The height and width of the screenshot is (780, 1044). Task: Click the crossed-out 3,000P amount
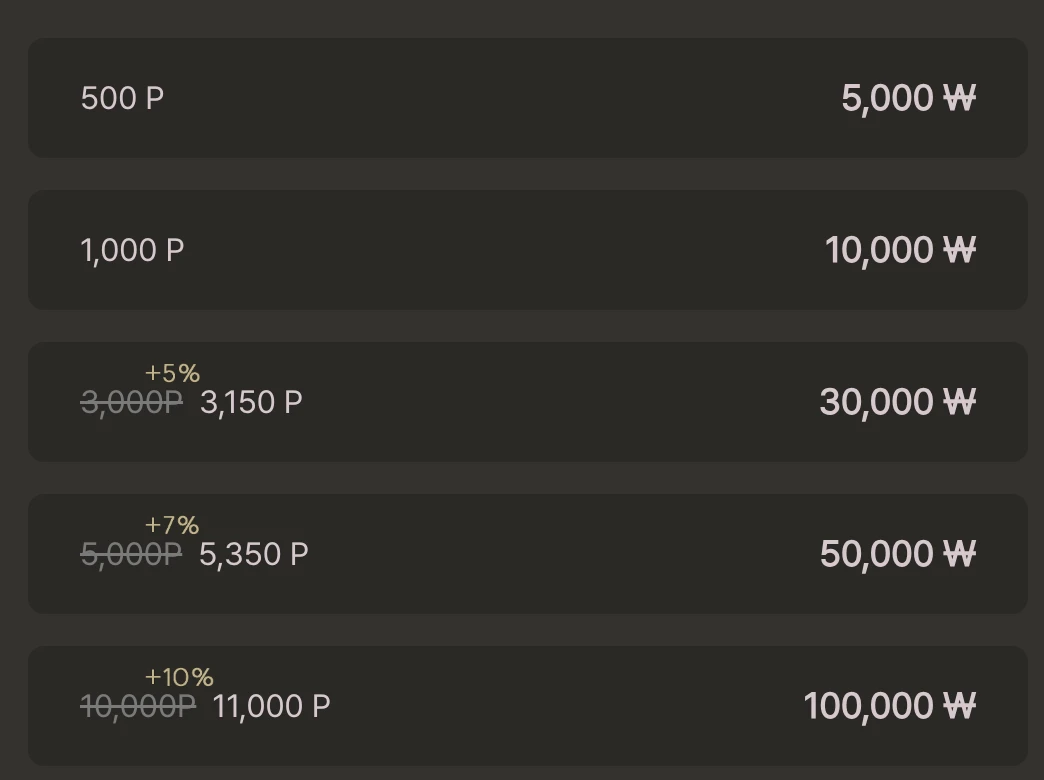(131, 402)
